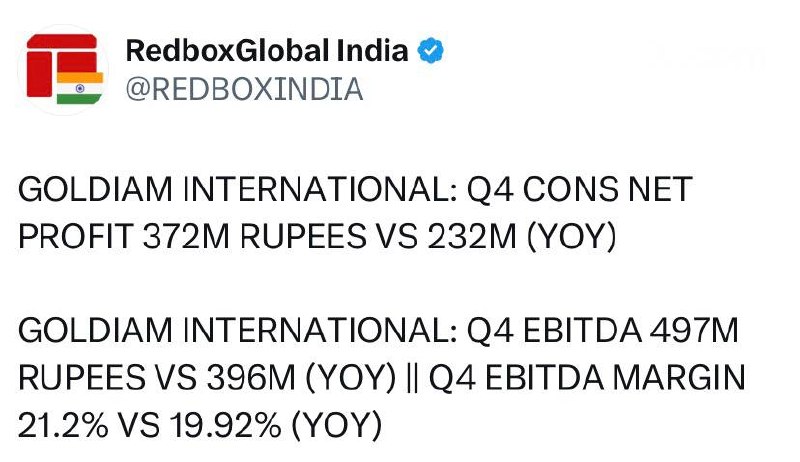
Task: Select the first GOLDIAM INTERNATIONAL text
Action: (x=237, y=190)
